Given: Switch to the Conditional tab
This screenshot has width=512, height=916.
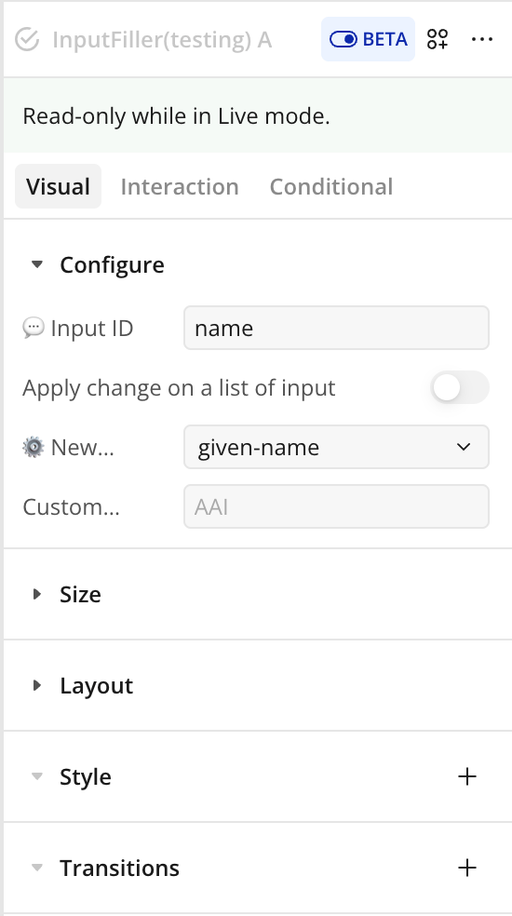Looking at the screenshot, I should coord(331,187).
